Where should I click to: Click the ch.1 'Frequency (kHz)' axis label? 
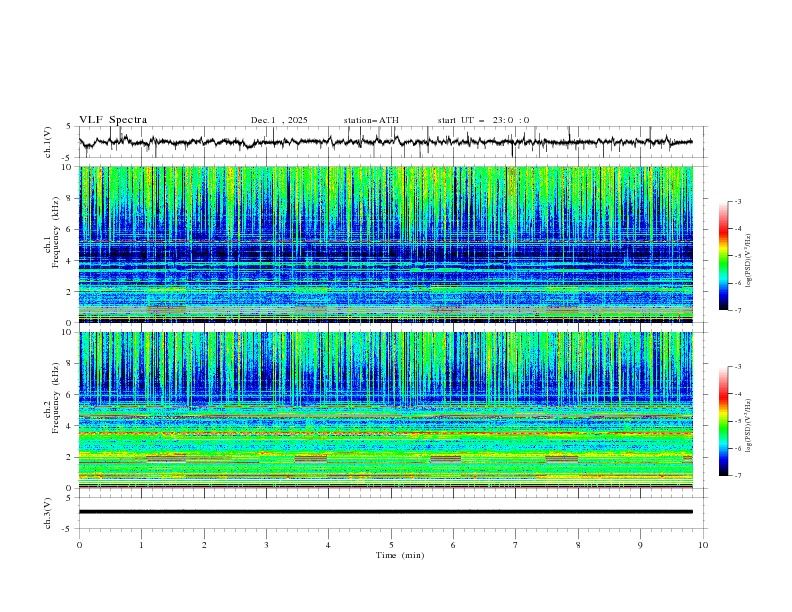(x=56, y=233)
